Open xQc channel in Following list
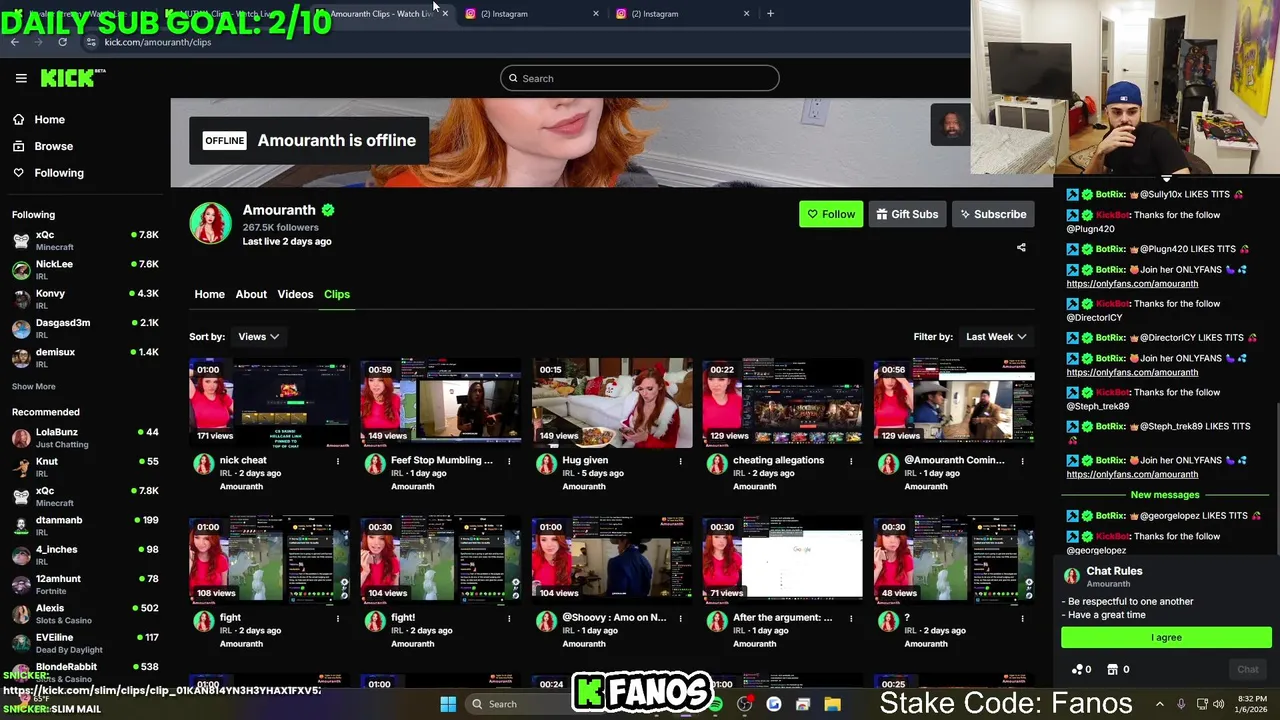This screenshot has height=720, width=1280. [85, 240]
